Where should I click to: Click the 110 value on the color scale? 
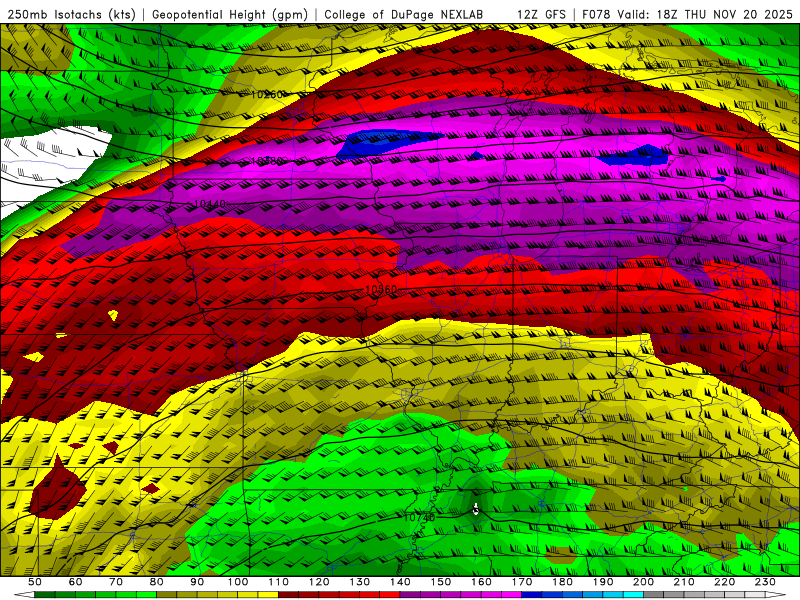pyautogui.click(x=279, y=582)
